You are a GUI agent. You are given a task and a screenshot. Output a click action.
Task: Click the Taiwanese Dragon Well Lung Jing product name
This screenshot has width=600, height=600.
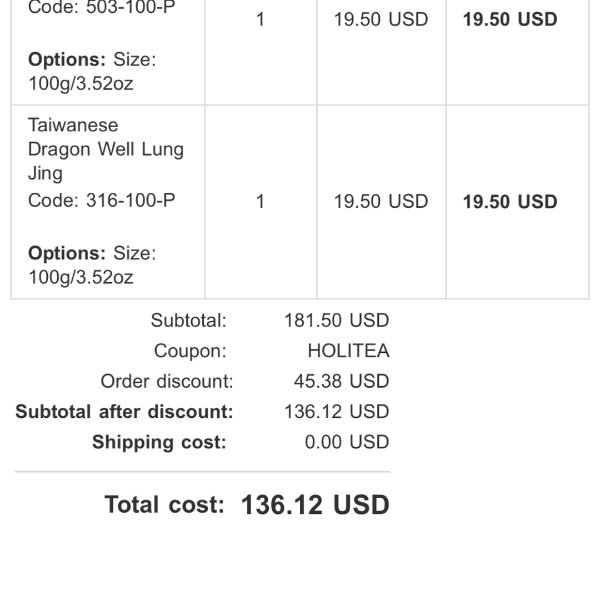pyautogui.click(x=106, y=149)
